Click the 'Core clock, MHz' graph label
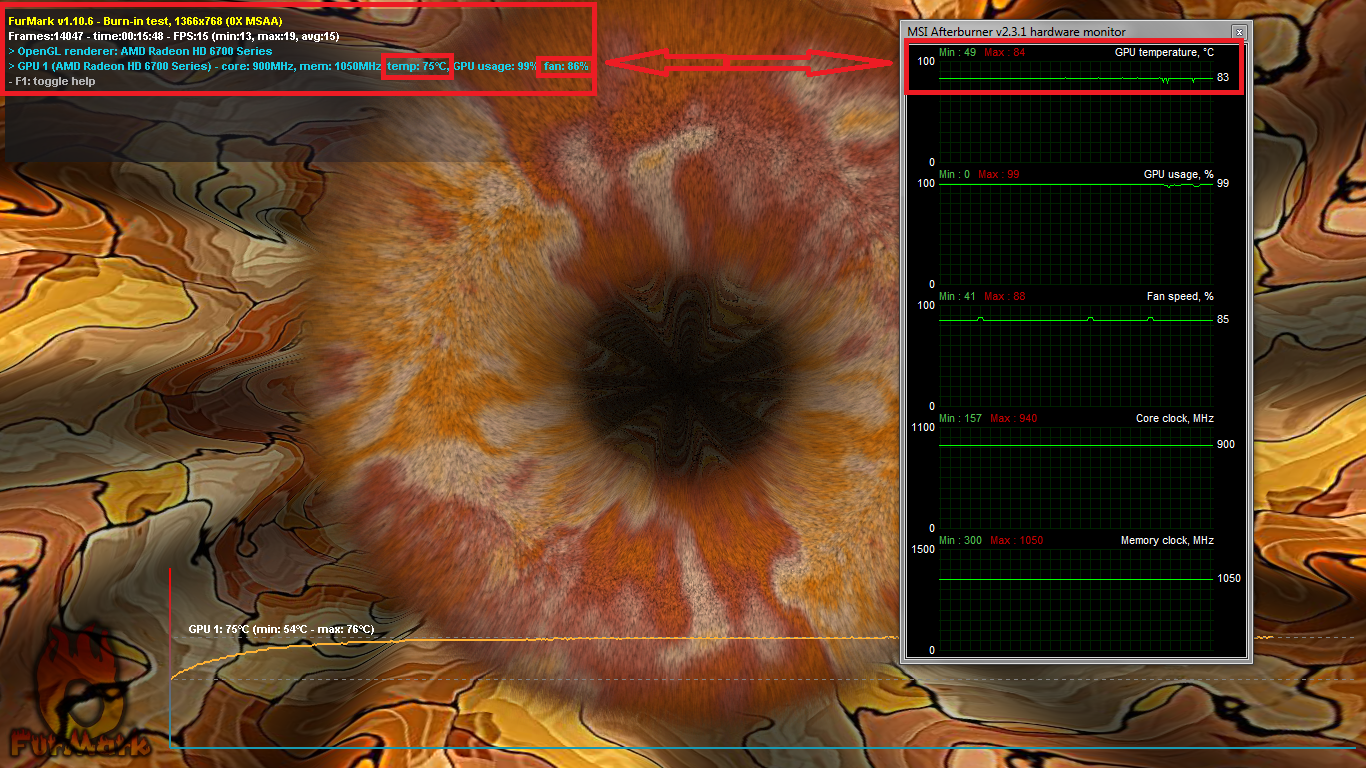1366x768 pixels. 1175,418
